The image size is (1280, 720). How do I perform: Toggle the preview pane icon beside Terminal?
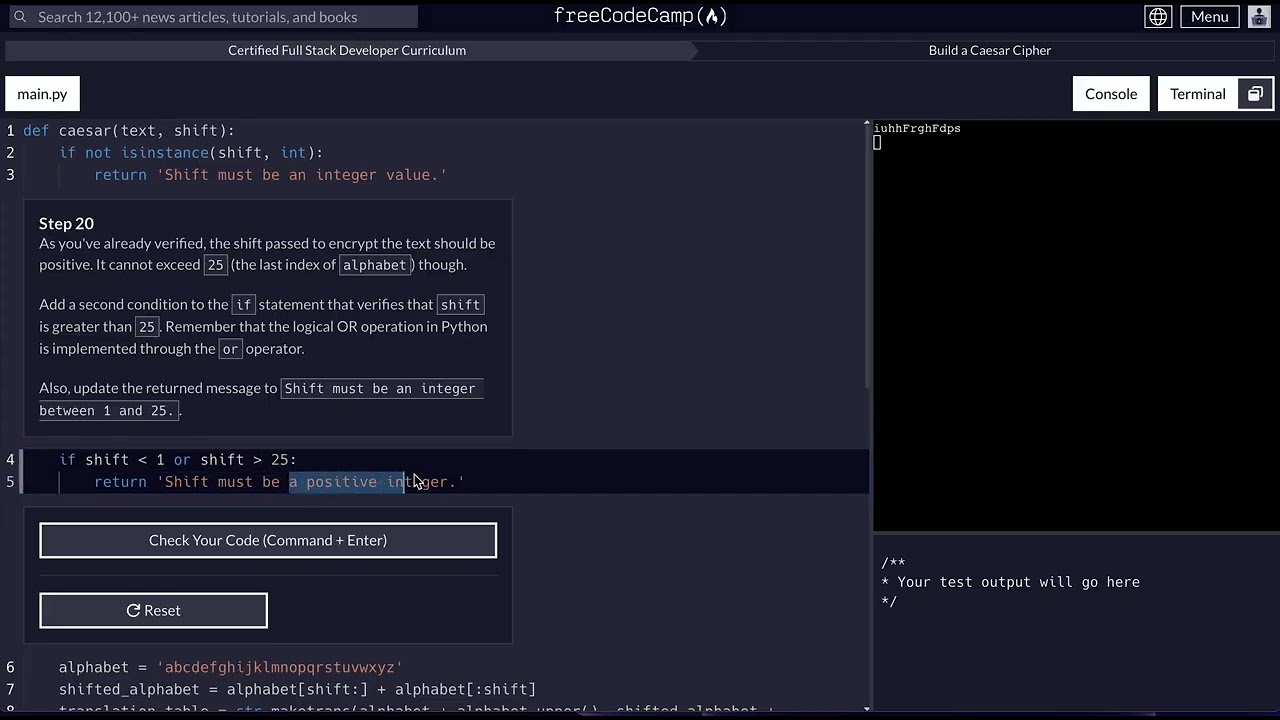pyautogui.click(x=1255, y=94)
